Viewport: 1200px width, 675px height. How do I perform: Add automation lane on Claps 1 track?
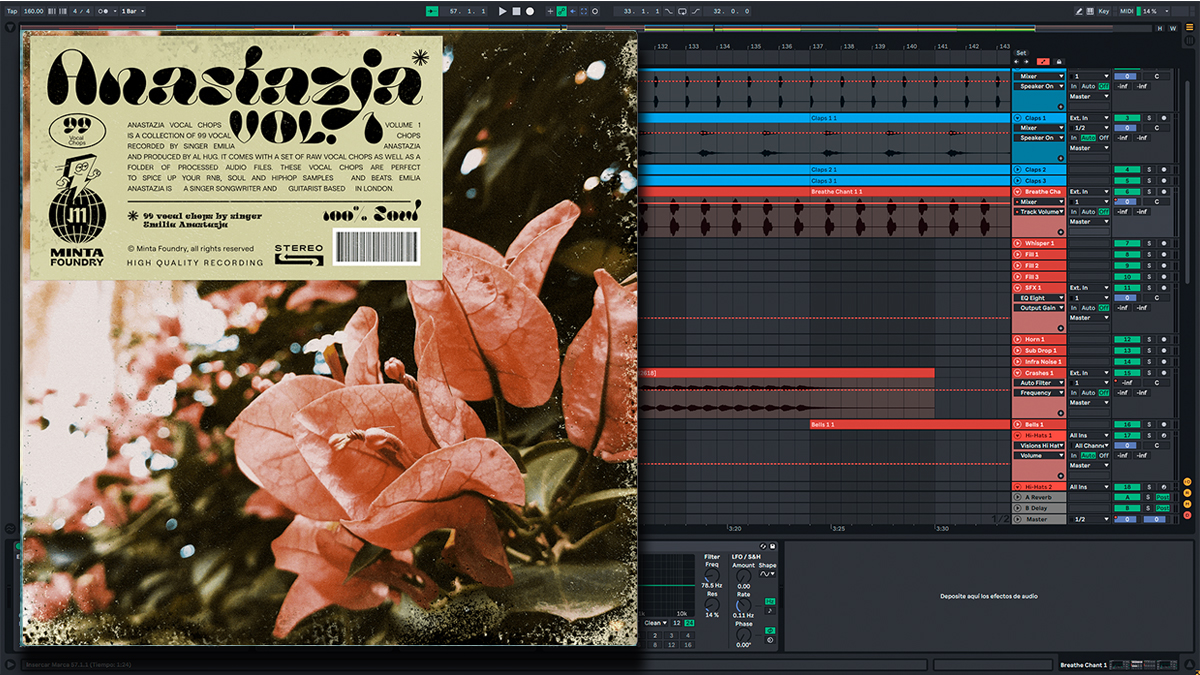point(1060,158)
